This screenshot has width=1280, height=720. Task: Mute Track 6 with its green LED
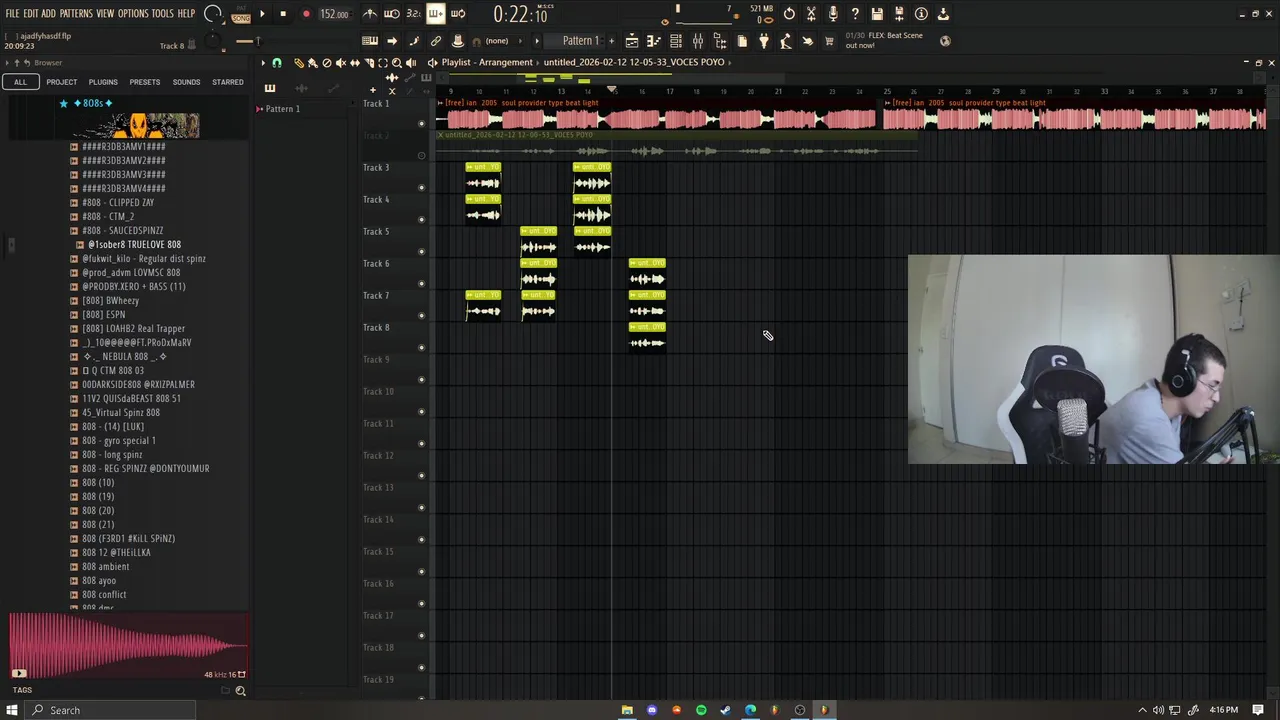(421, 283)
